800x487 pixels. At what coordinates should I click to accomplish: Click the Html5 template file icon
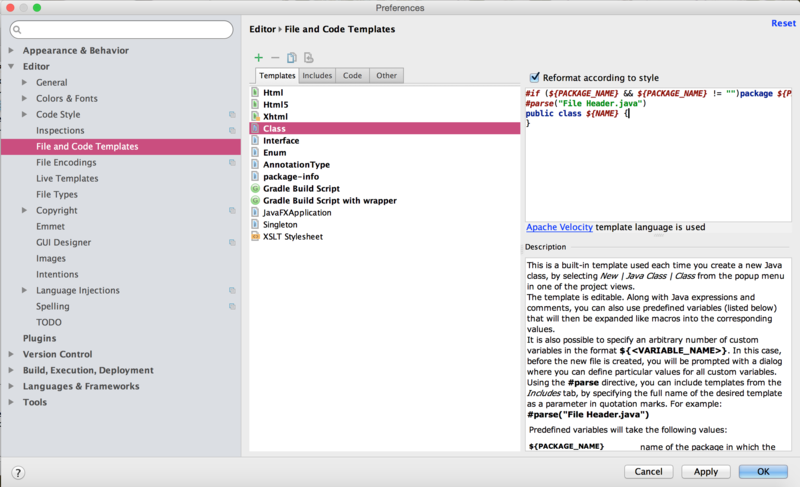click(x=255, y=105)
